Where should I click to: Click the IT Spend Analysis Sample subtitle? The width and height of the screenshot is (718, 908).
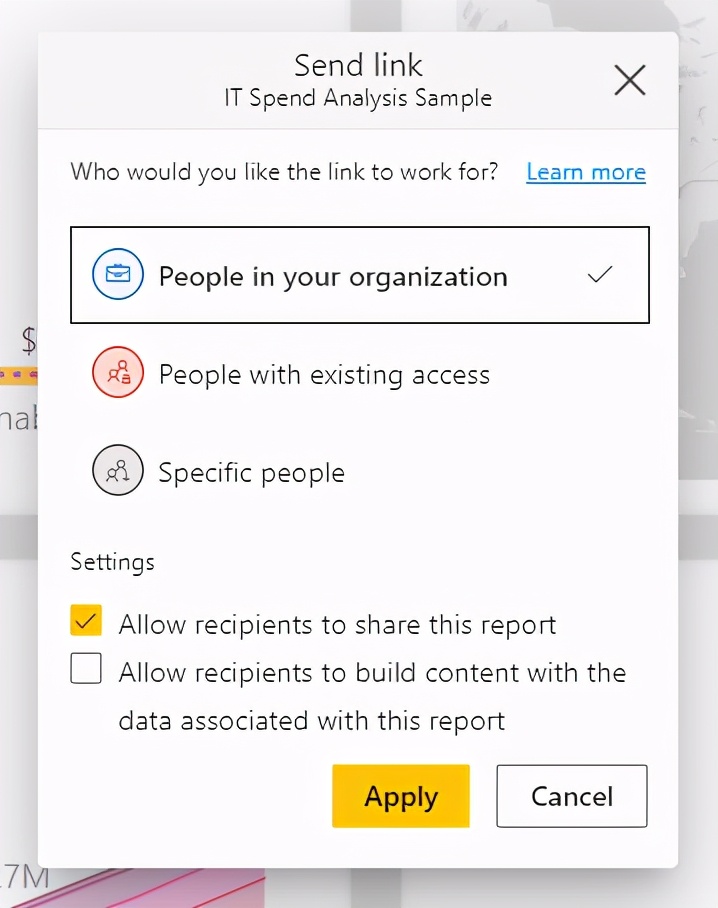(358, 98)
